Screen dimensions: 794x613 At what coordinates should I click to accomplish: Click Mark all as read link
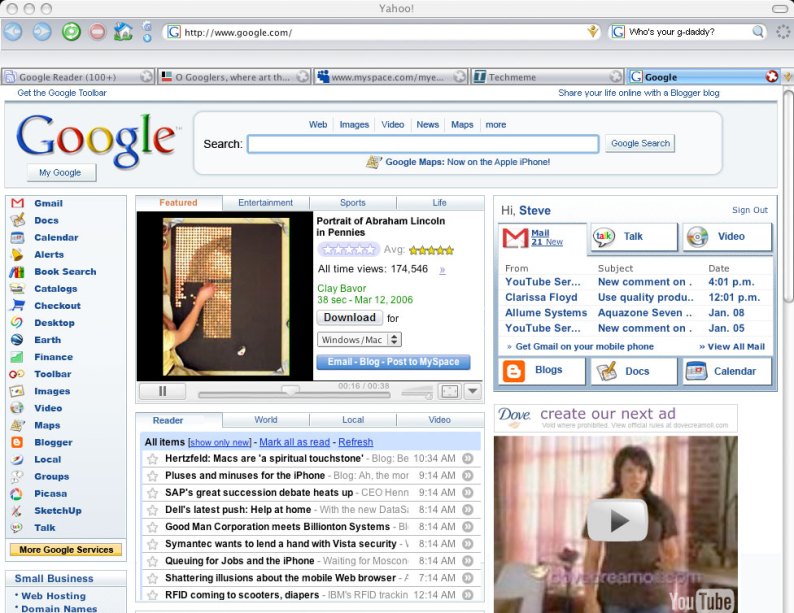[x=294, y=442]
